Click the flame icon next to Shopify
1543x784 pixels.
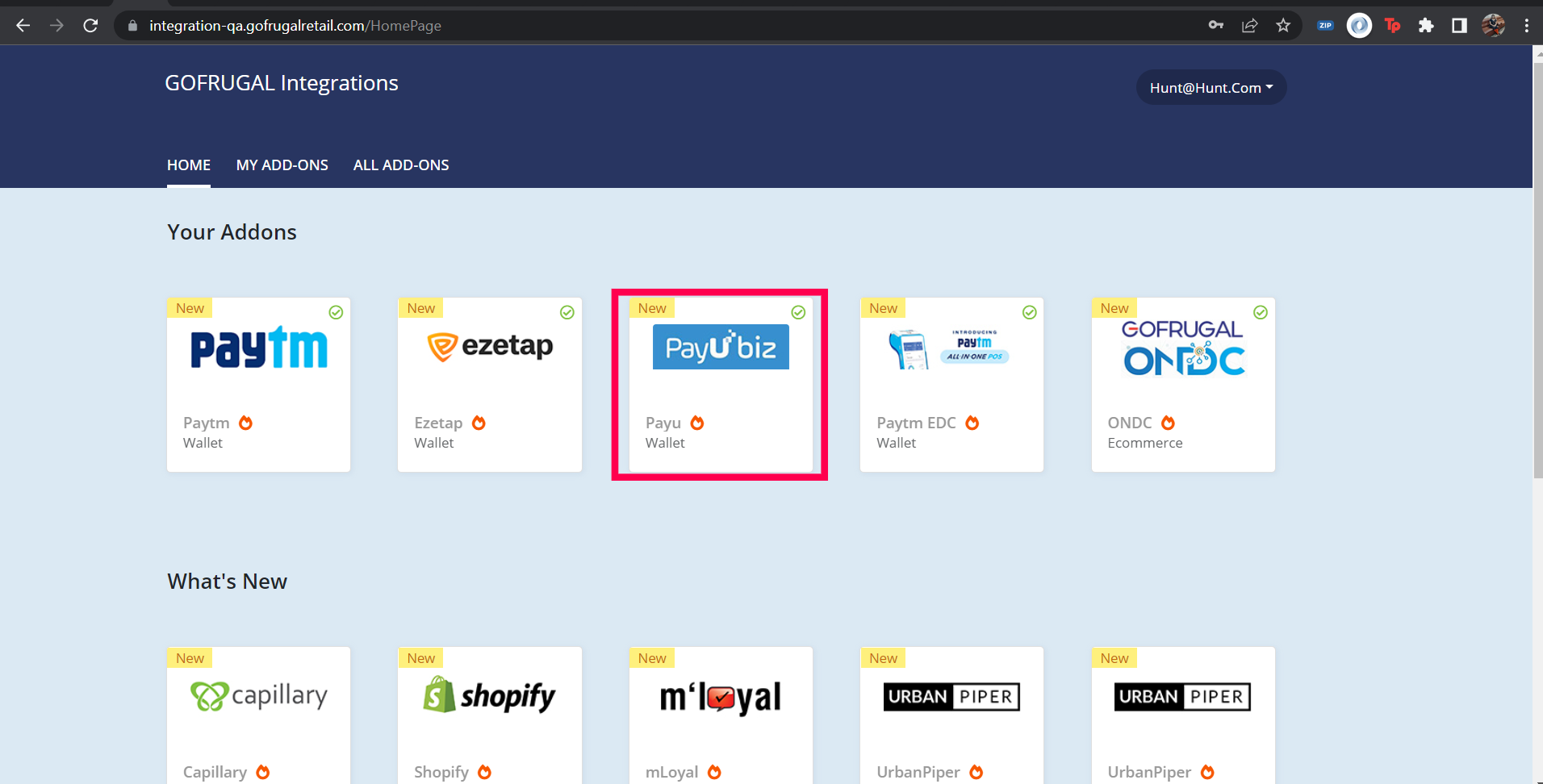pos(484,772)
